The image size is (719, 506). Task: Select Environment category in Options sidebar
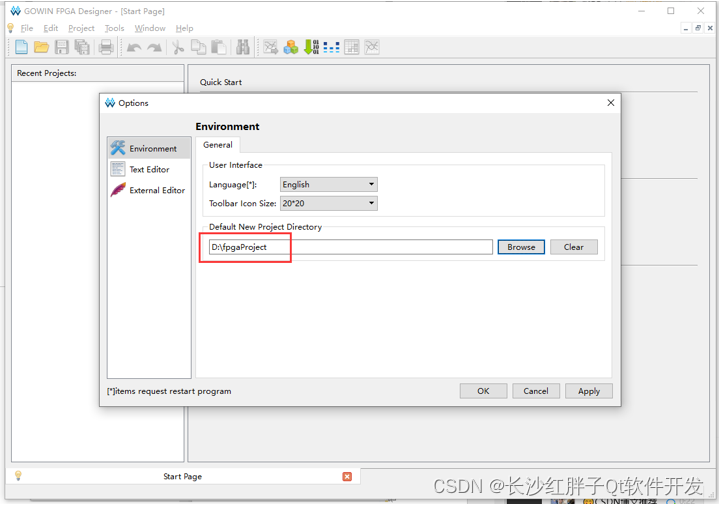(149, 148)
